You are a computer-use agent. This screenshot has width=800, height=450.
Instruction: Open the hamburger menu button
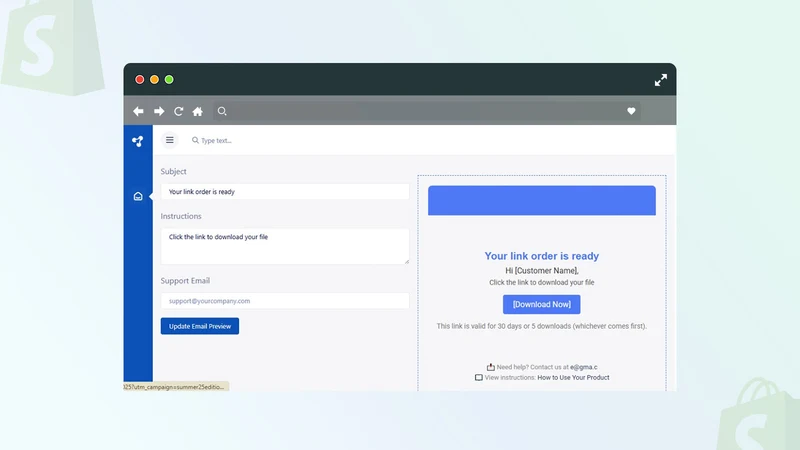(x=170, y=140)
